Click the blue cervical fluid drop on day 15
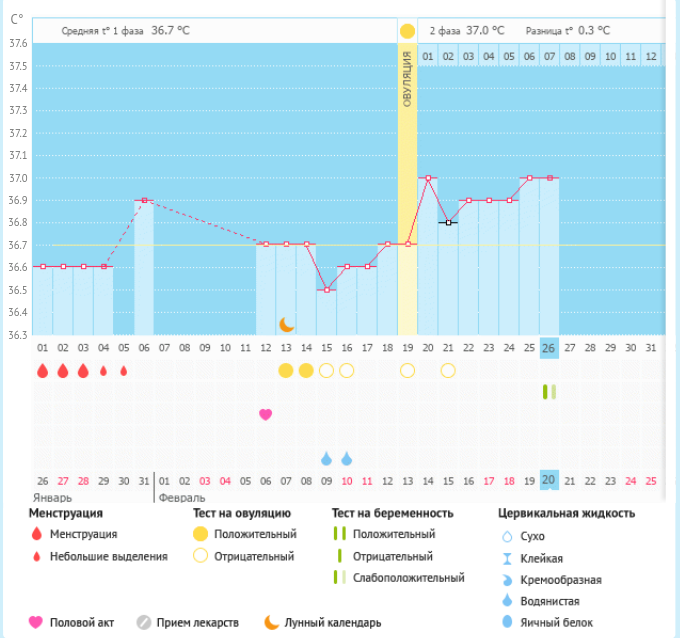This screenshot has width=680, height=638. (327, 459)
